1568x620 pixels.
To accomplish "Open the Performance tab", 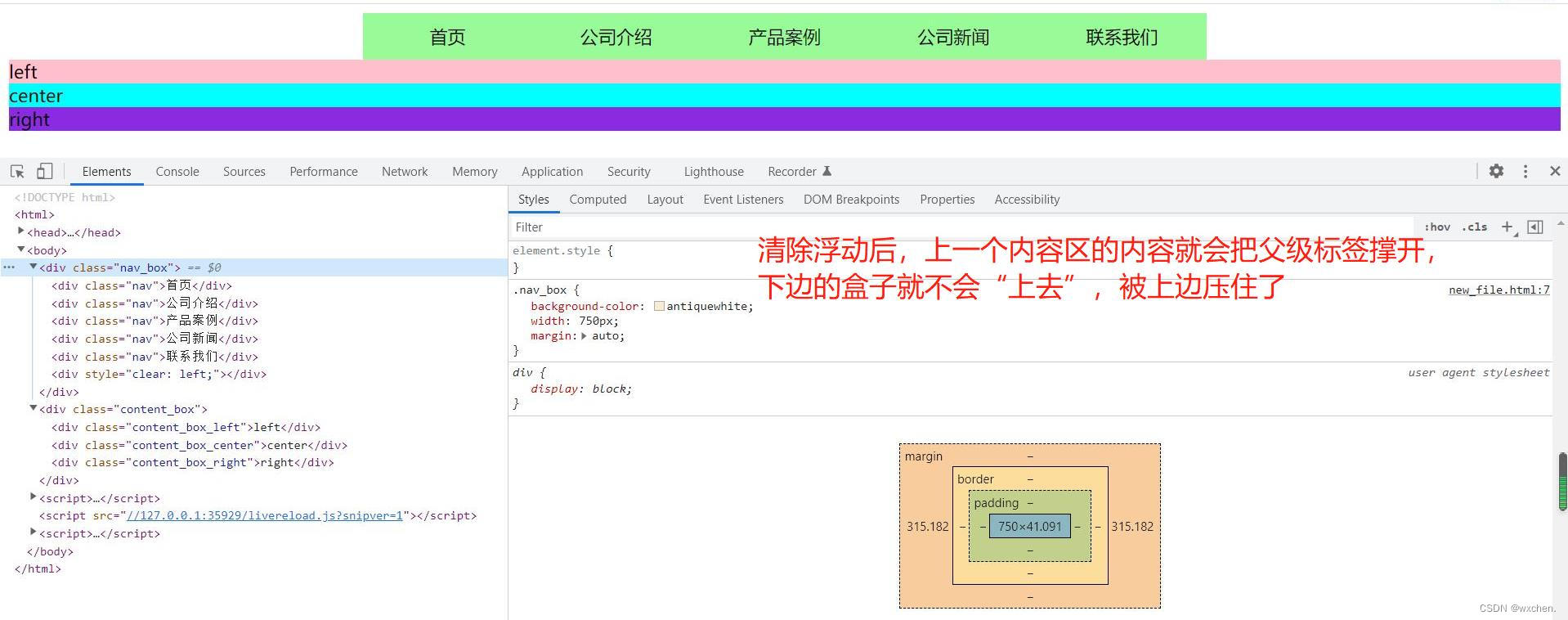I will pyautogui.click(x=324, y=171).
